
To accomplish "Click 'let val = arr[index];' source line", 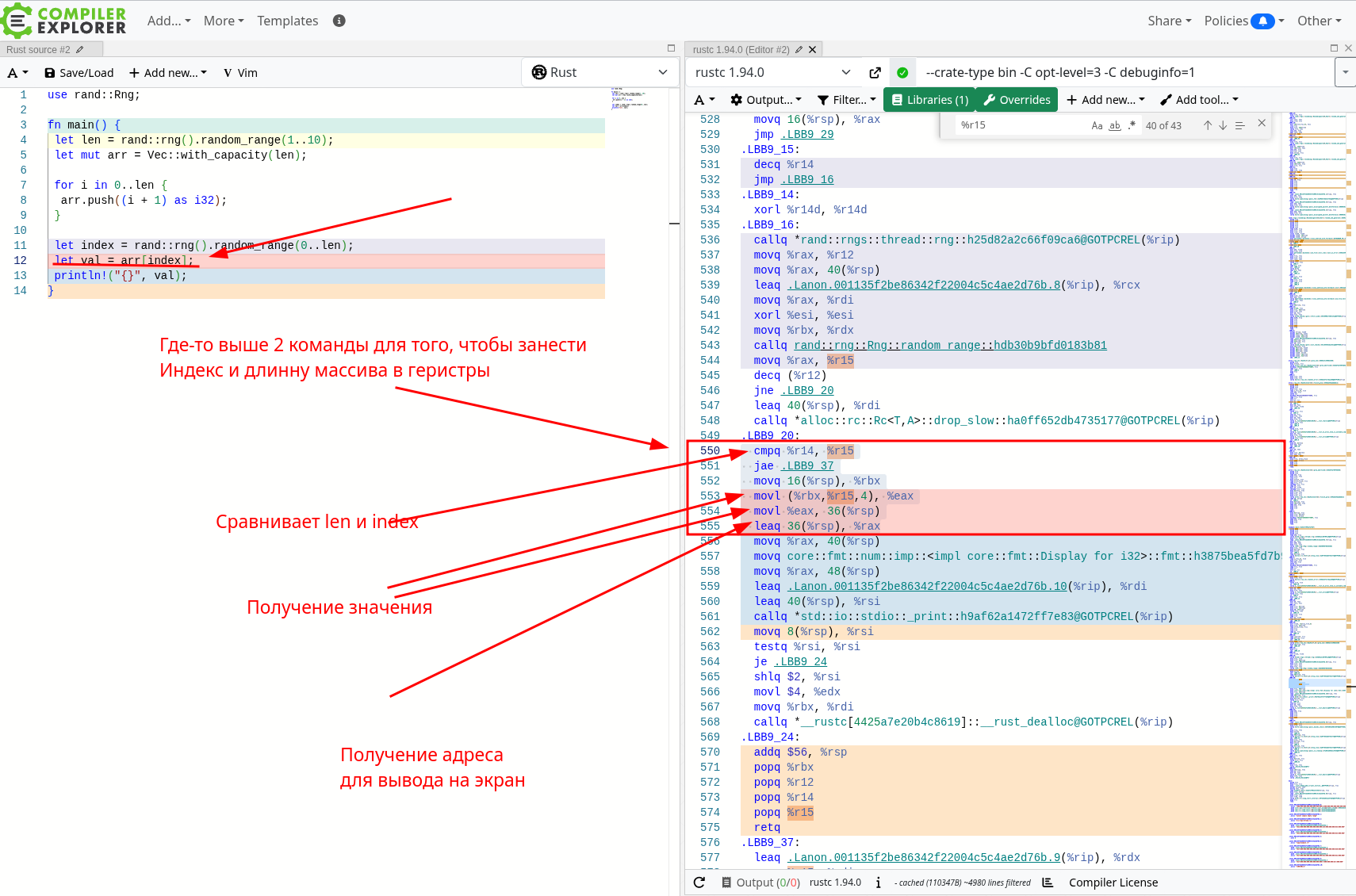I will click(x=124, y=260).
